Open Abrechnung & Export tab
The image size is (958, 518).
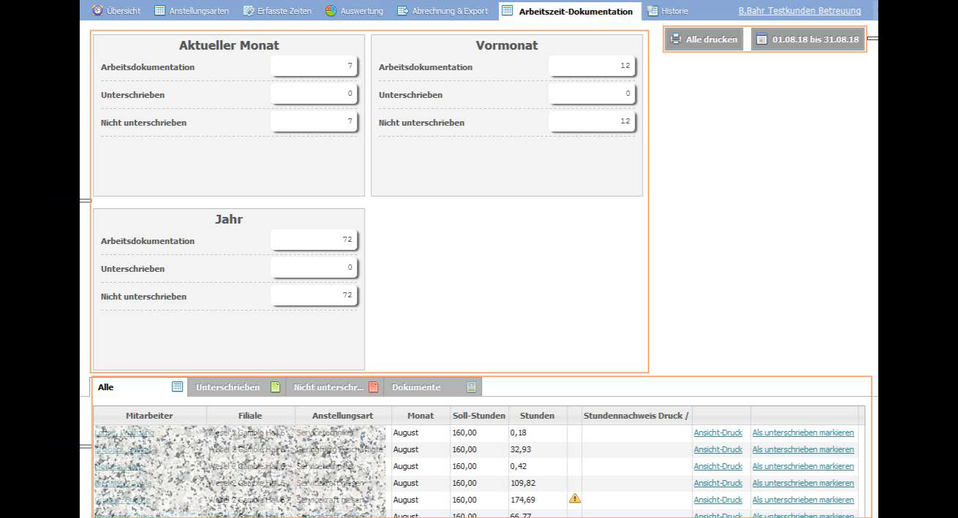pyautogui.click(x=443, y=10)
